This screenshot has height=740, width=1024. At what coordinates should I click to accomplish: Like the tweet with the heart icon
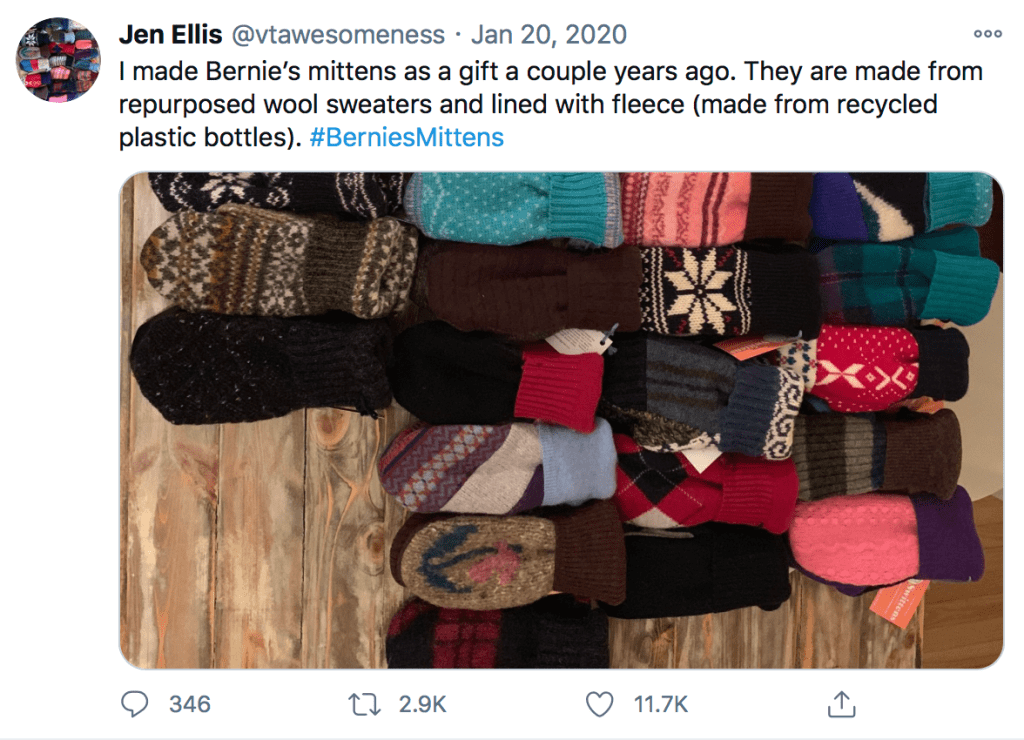599,704
